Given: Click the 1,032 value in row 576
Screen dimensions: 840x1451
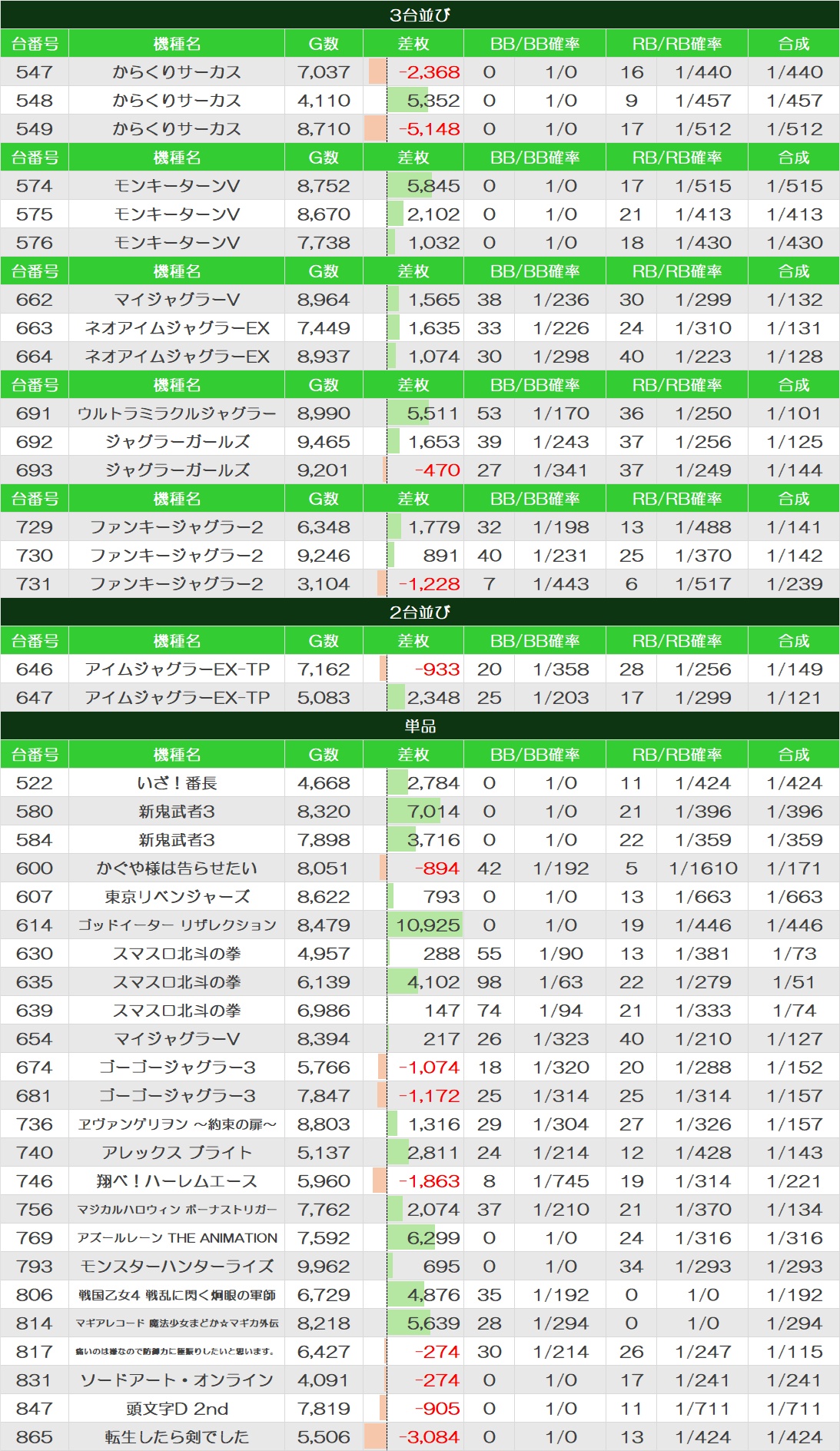Looking at the screenshot, I should point(434,243).
